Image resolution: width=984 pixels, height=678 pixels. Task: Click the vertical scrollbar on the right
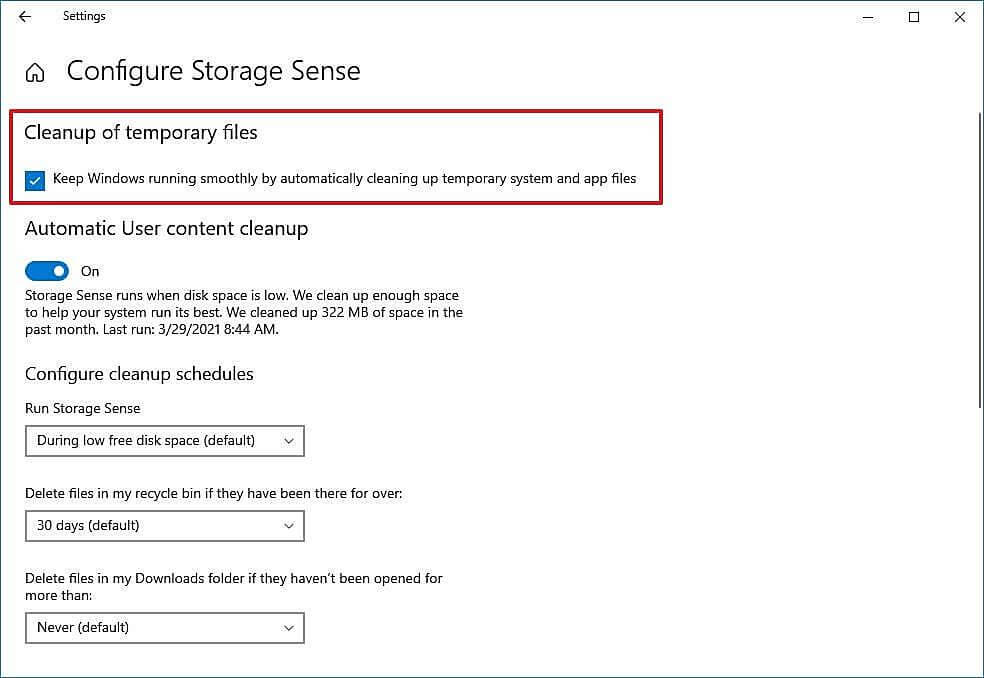(979, 260)
